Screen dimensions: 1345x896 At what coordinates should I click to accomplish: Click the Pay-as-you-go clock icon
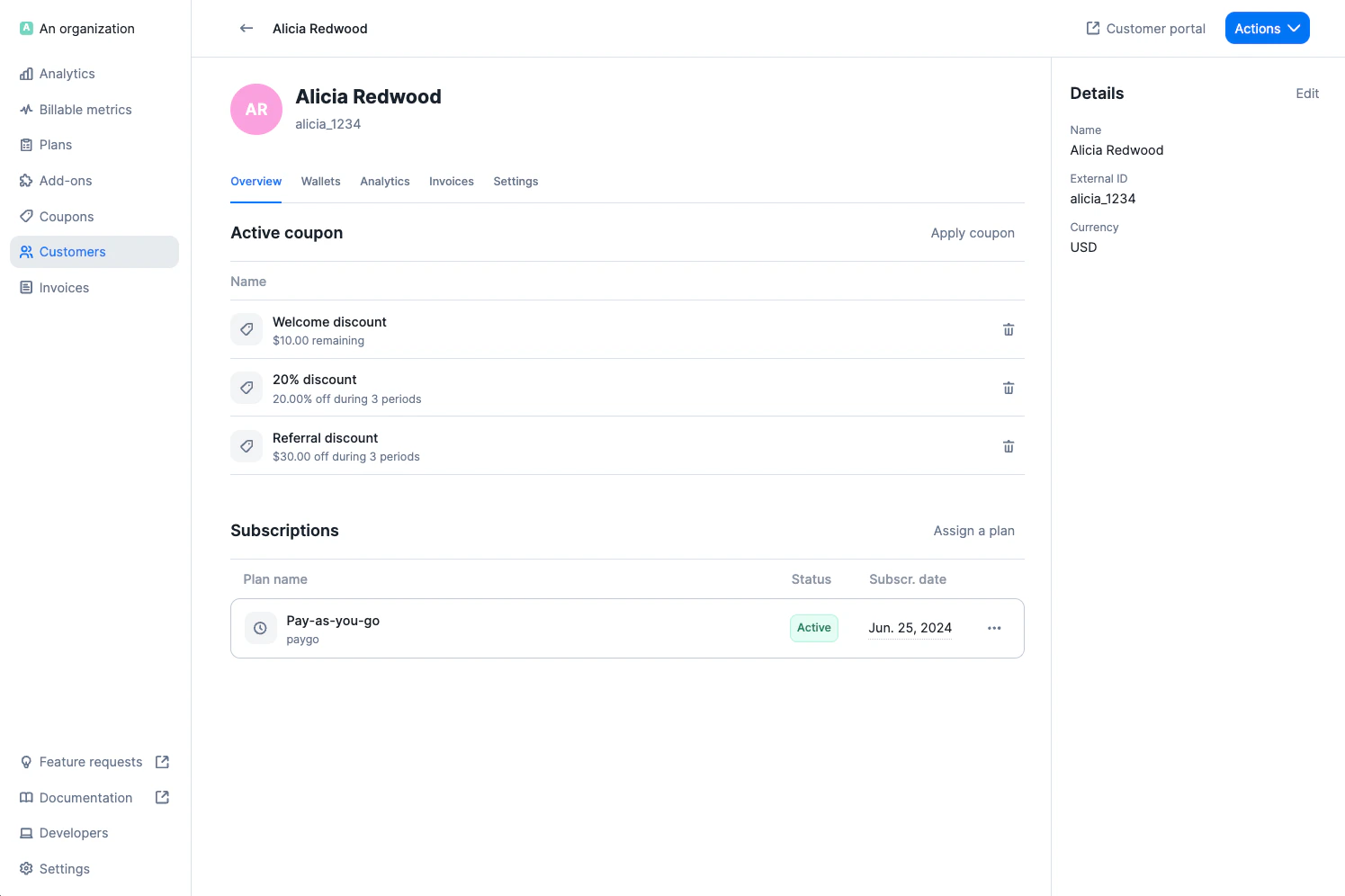pos(260,629)
